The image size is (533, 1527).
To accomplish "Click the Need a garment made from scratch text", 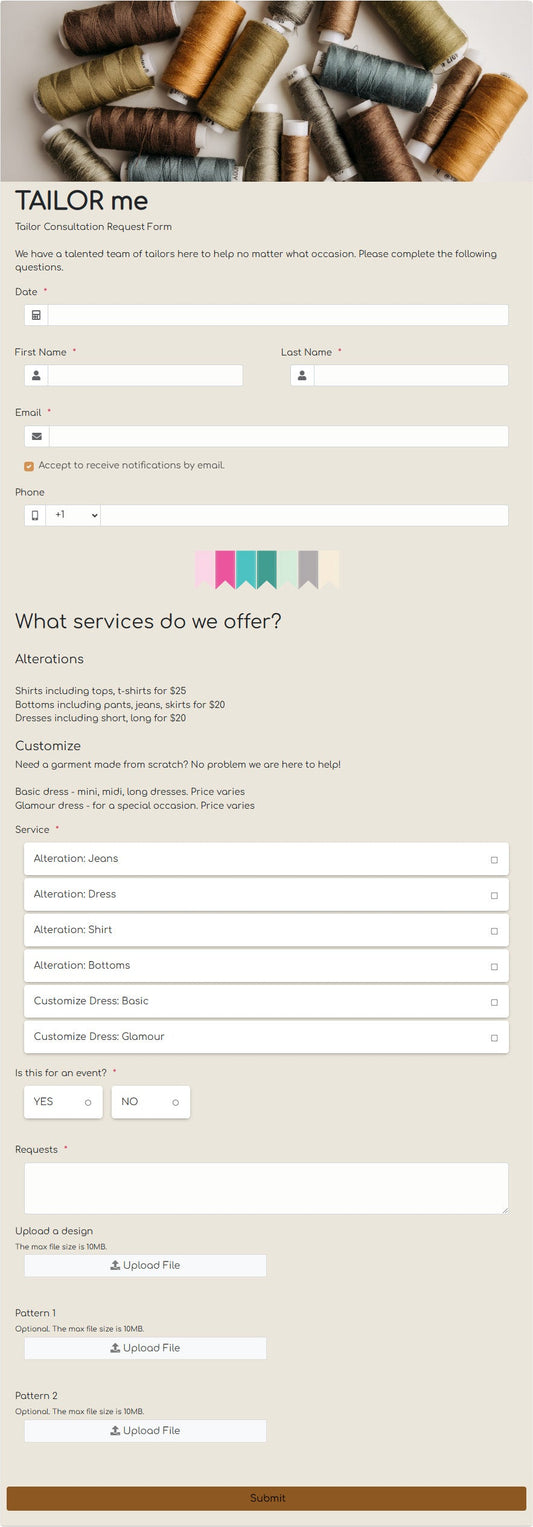I will pyautogui.click(x=178, y=765).
